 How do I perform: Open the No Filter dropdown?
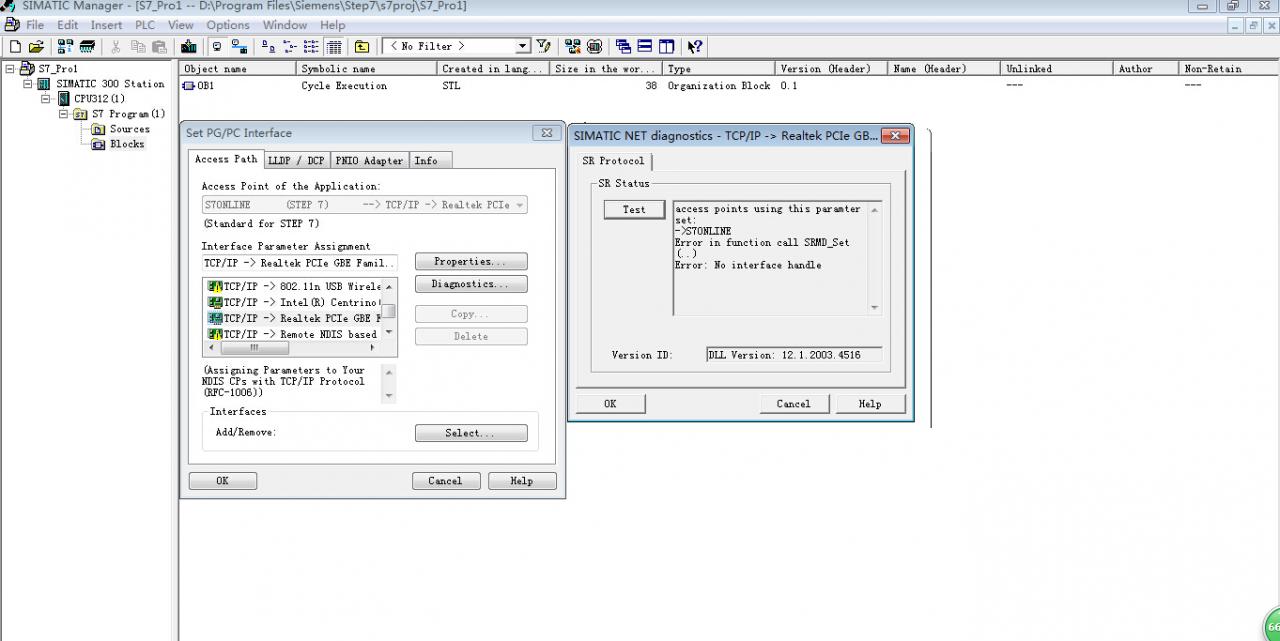click(x=522, y=46)
